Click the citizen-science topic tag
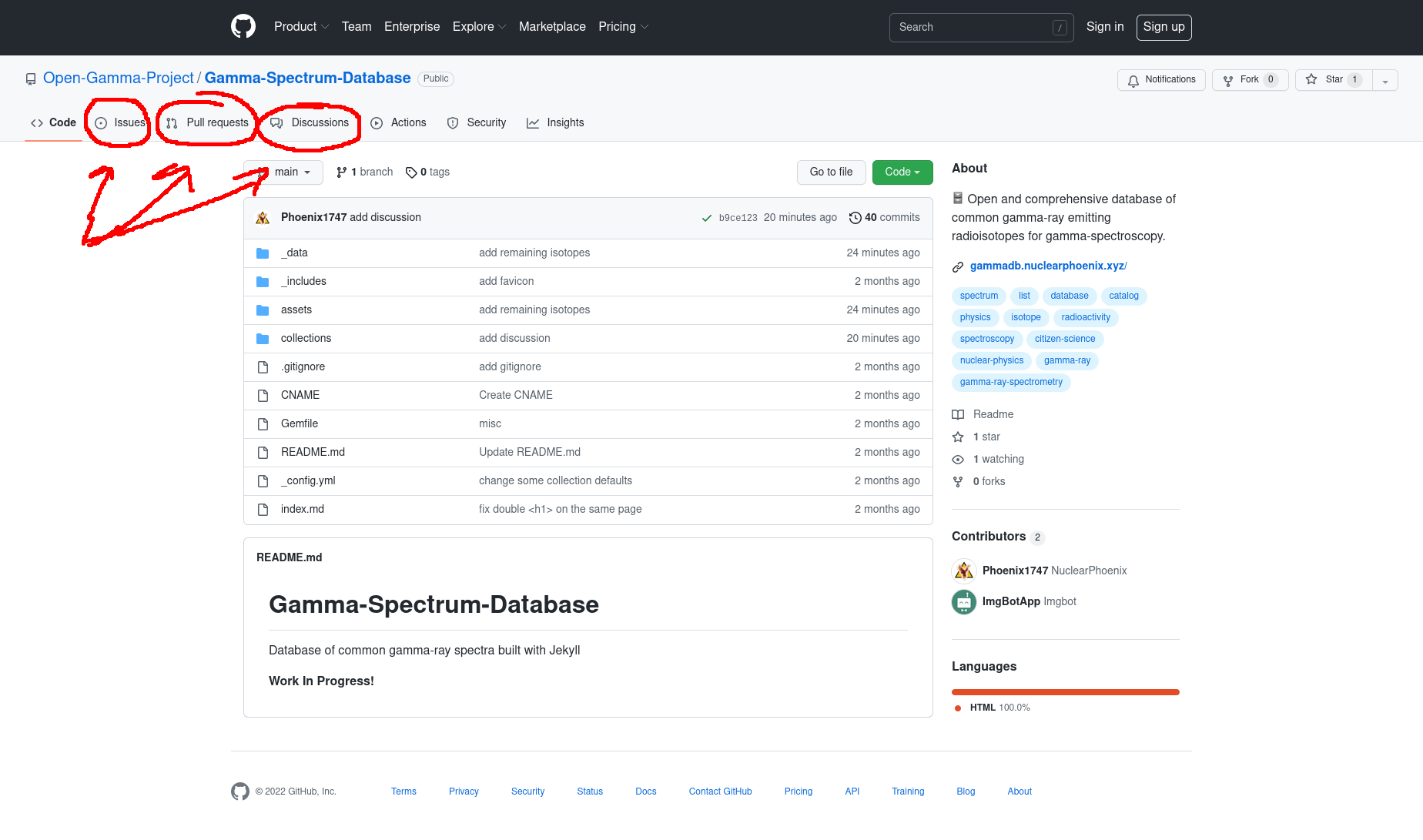The width and height of the screenshot is (1423, 840). pos(1065,340)
